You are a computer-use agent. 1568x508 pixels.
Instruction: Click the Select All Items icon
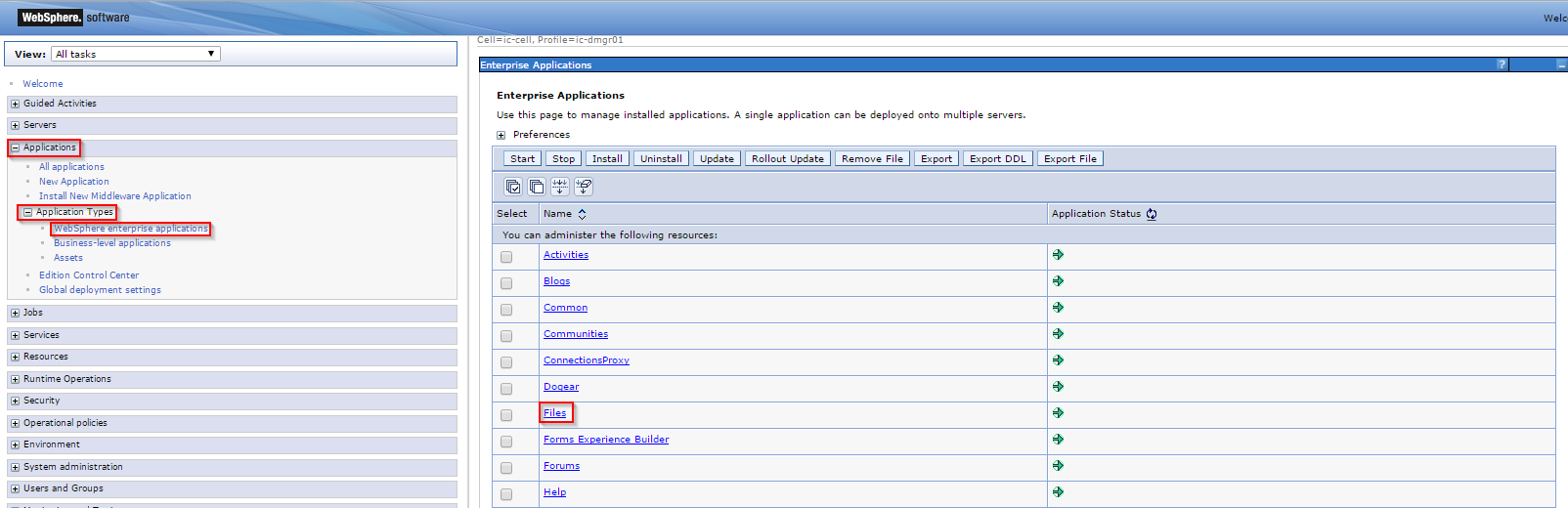coord(513,187)
